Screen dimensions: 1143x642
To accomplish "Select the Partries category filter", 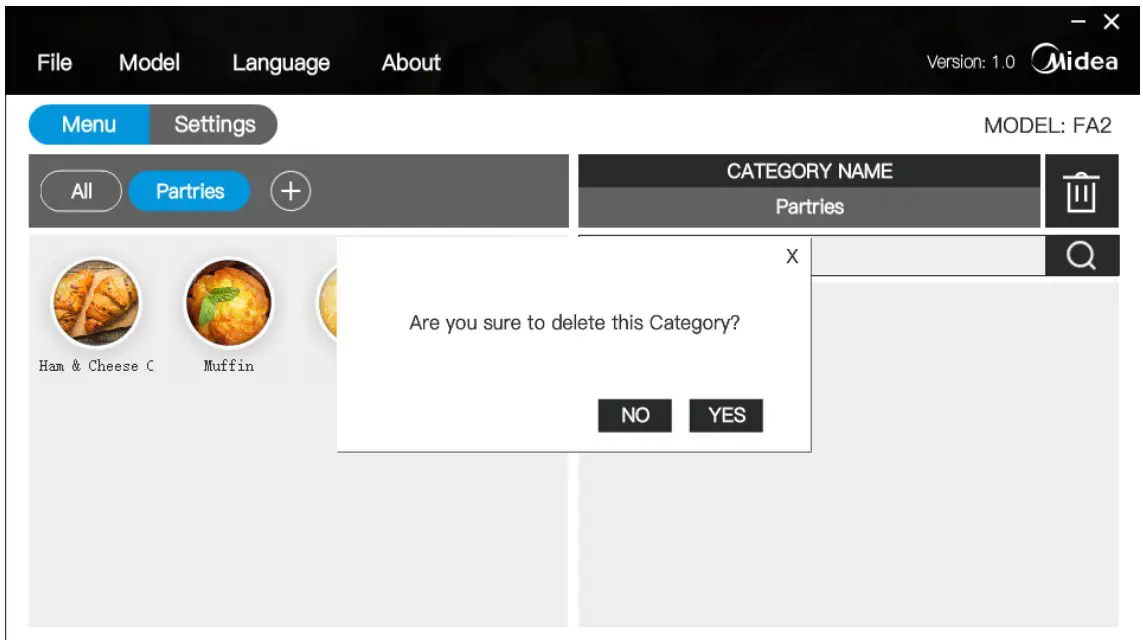I will point(189,190).
